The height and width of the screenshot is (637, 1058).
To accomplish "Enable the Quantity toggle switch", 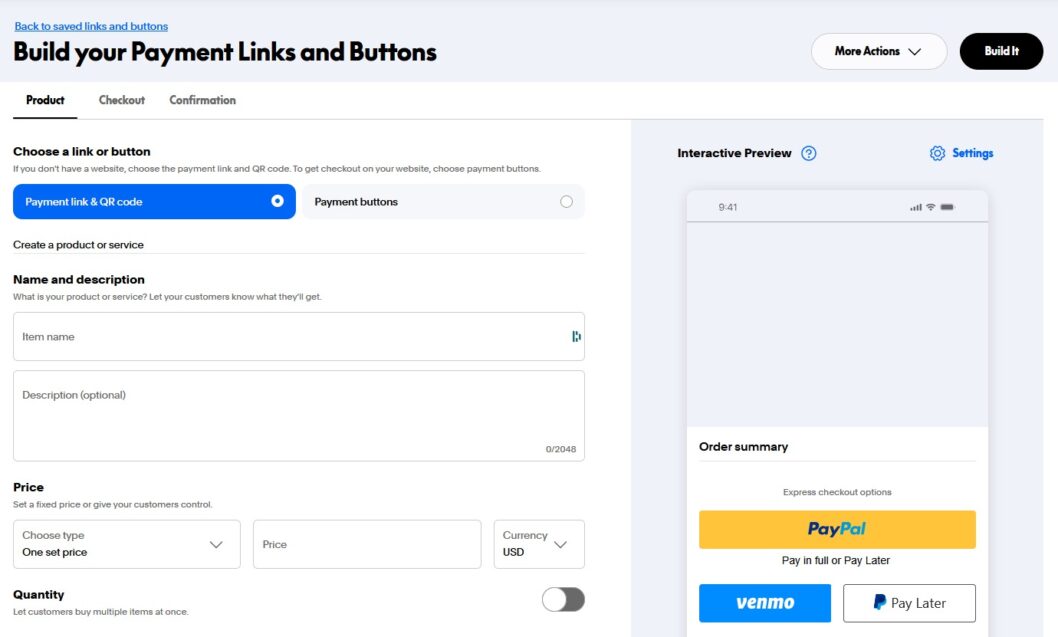I will pos(563,599).
